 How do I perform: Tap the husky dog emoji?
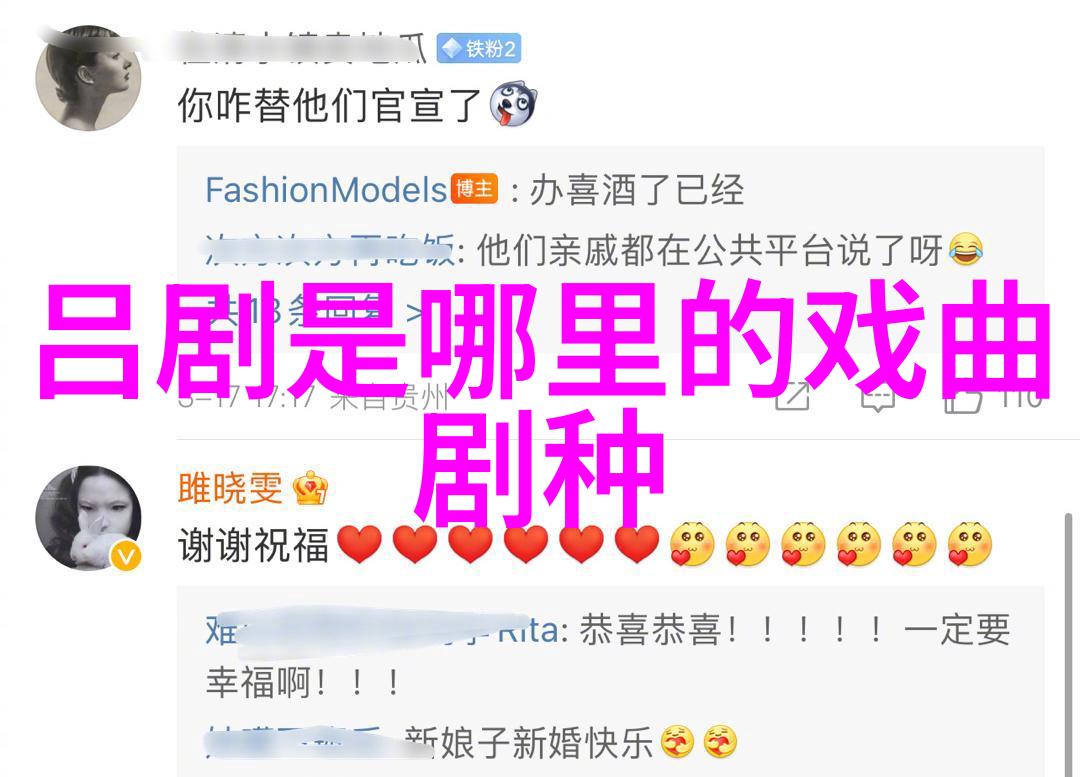(512, 105)
